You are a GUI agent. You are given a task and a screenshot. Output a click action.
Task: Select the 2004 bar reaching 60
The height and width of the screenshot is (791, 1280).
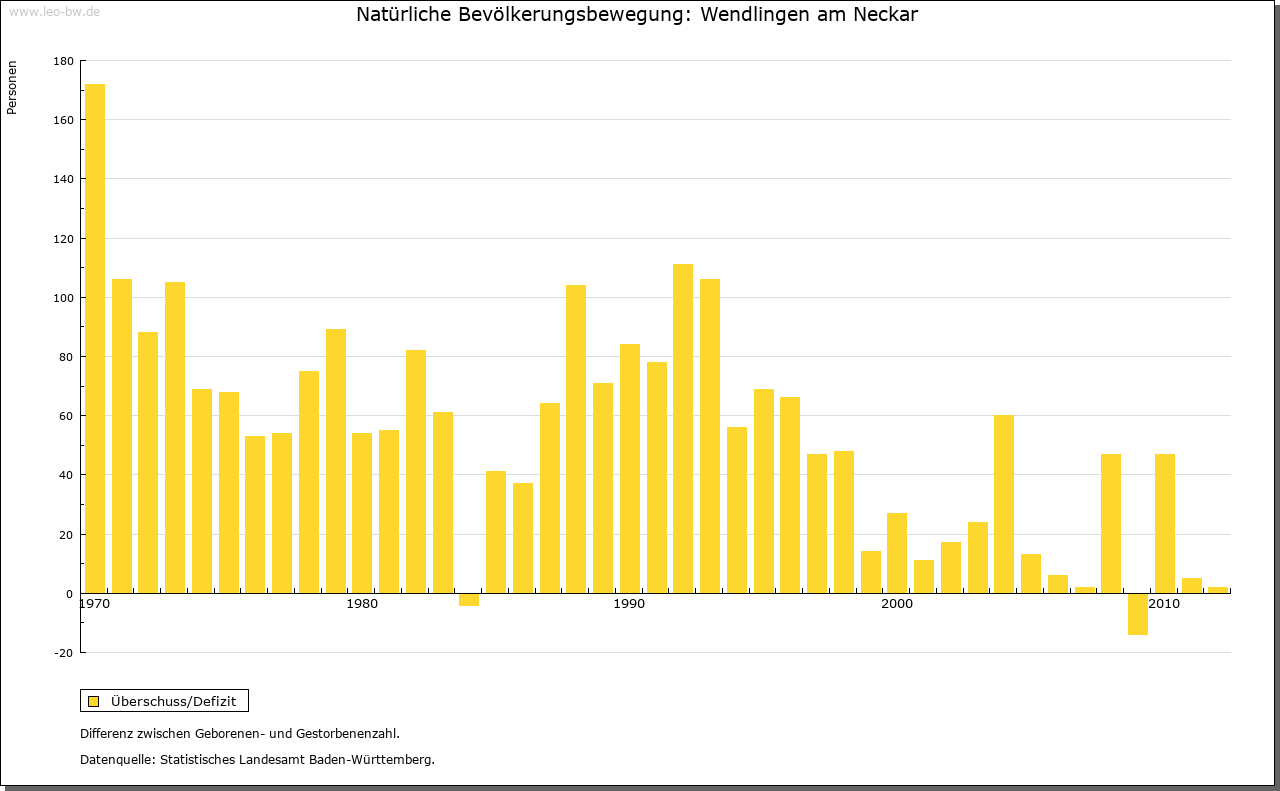coord(1004,504)
